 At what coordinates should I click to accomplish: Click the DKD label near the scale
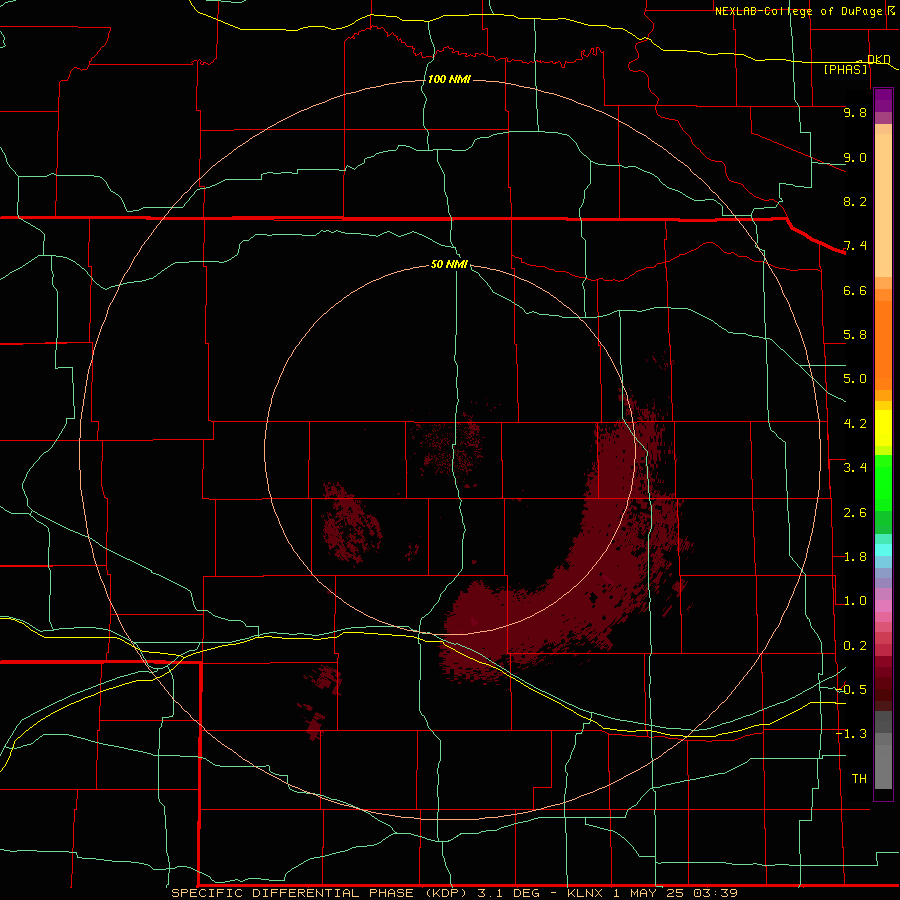(879, 59)
